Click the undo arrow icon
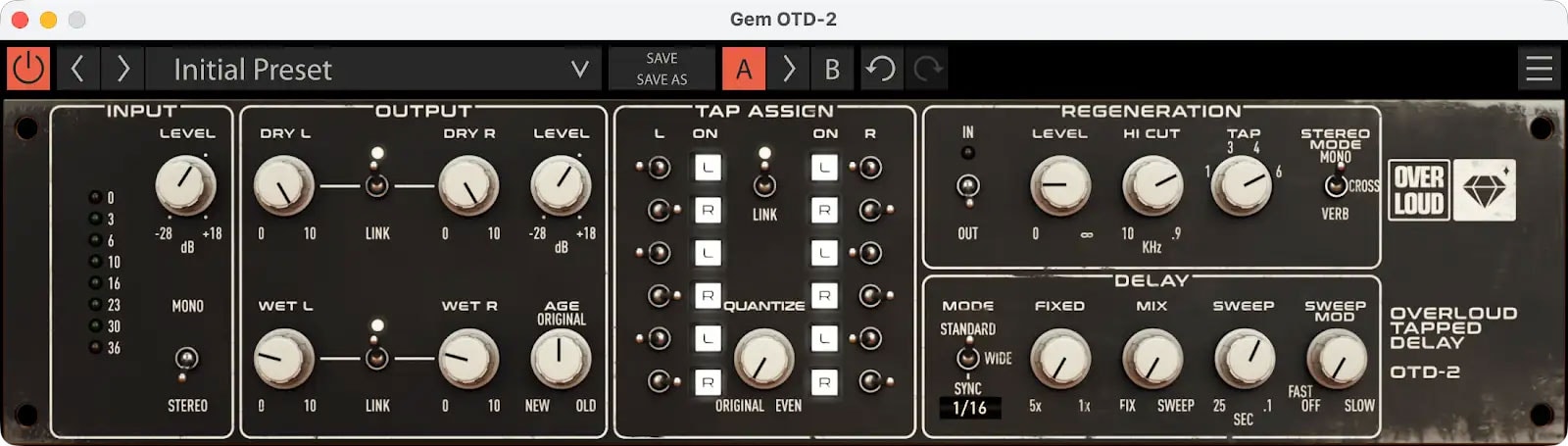 [x=880, y=69]
